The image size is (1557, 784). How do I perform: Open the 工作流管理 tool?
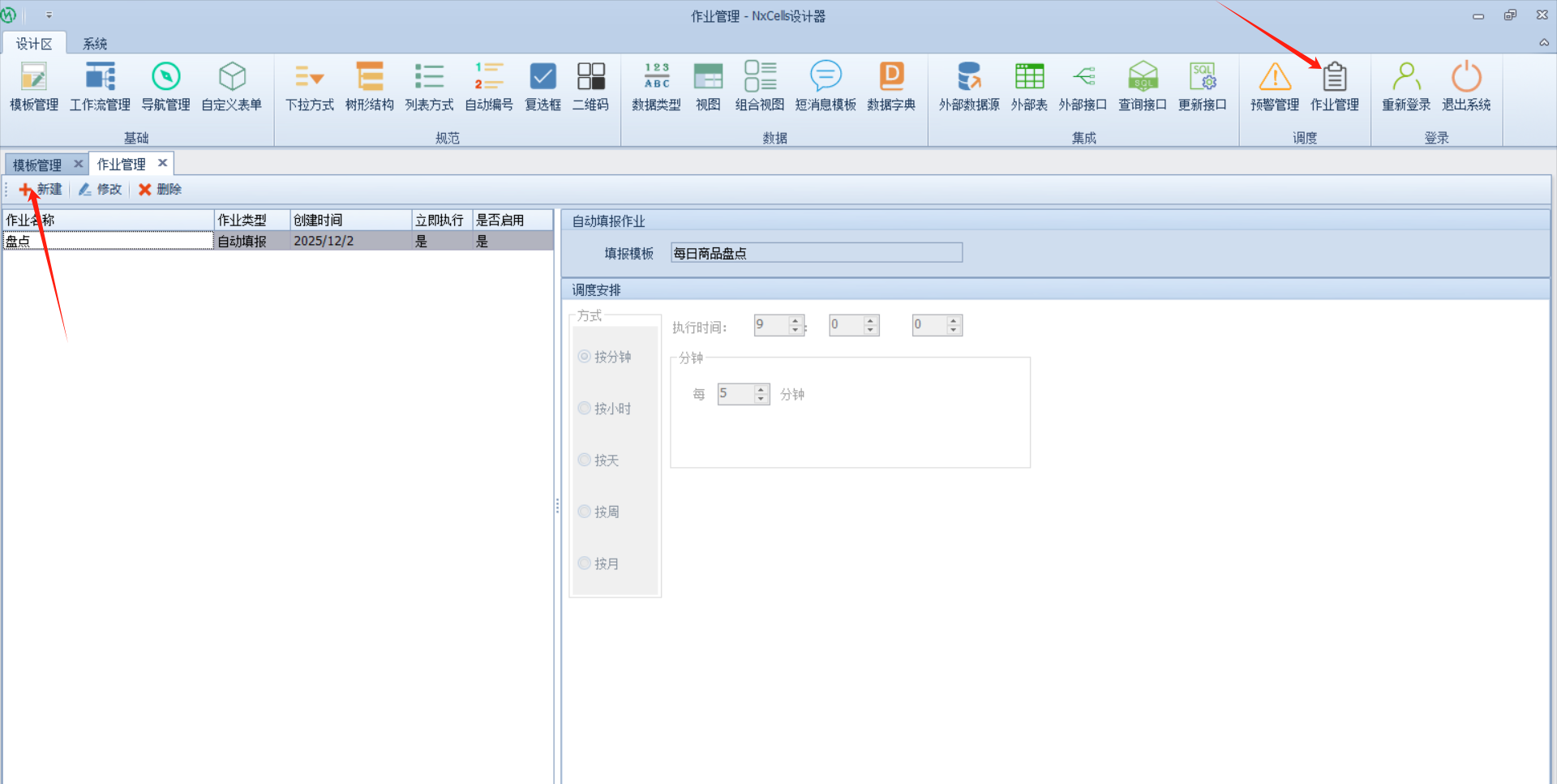tap(100, 86)
